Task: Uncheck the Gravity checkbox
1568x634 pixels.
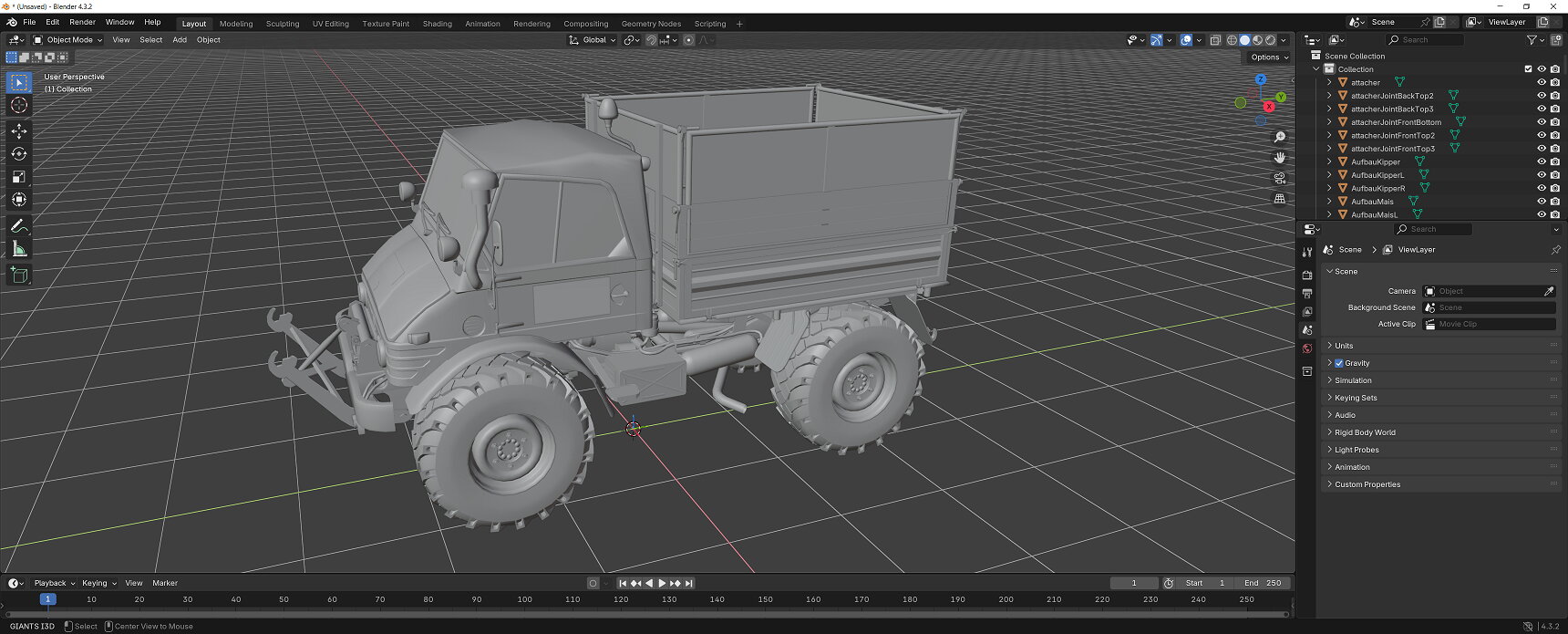Action: pos(1339,363)
